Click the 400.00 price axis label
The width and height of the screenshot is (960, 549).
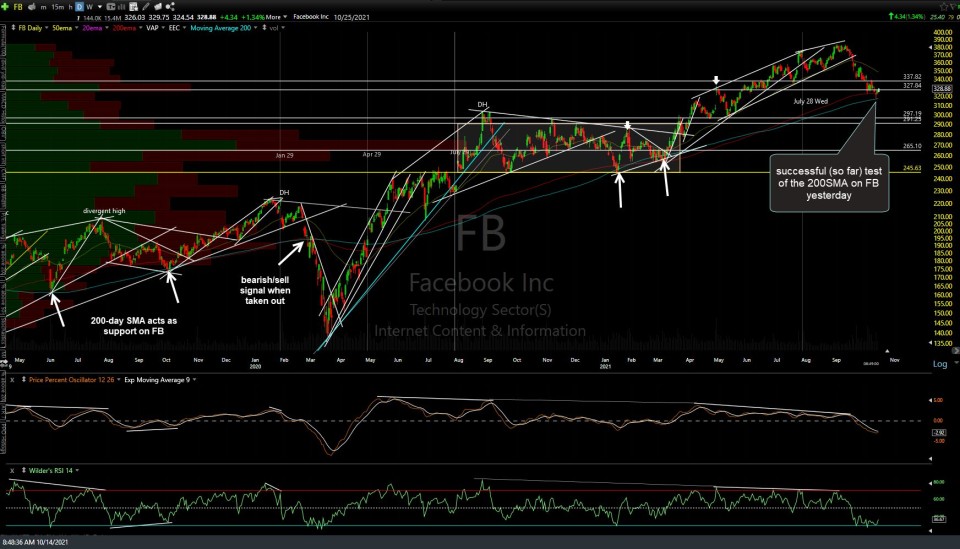point(942,32)
